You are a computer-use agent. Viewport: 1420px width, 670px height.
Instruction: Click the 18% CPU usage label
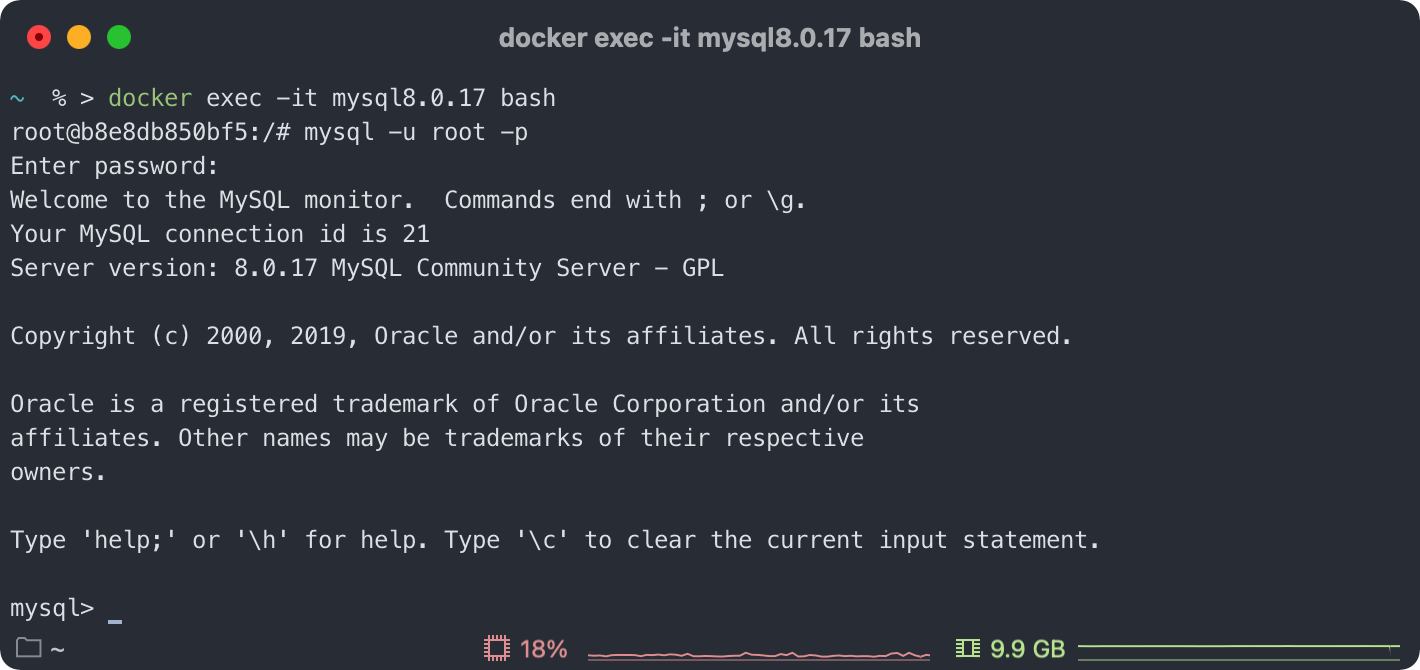544,649
